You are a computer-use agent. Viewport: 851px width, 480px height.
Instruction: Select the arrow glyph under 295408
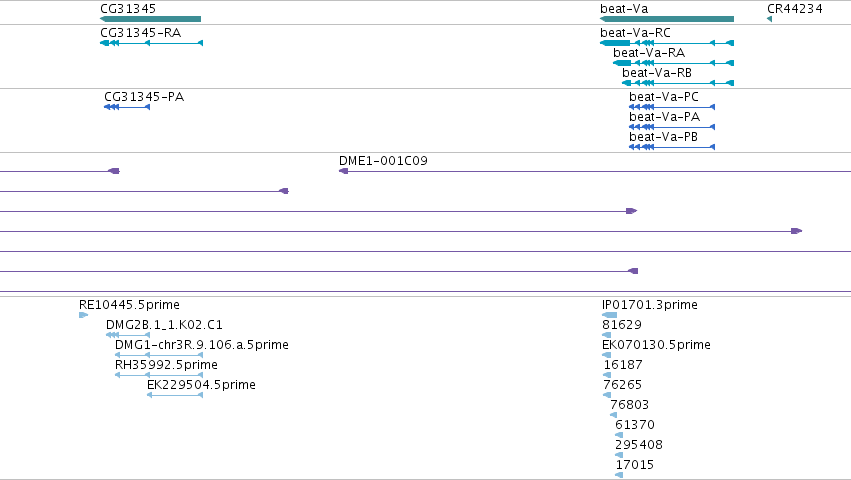coord(619,456)
